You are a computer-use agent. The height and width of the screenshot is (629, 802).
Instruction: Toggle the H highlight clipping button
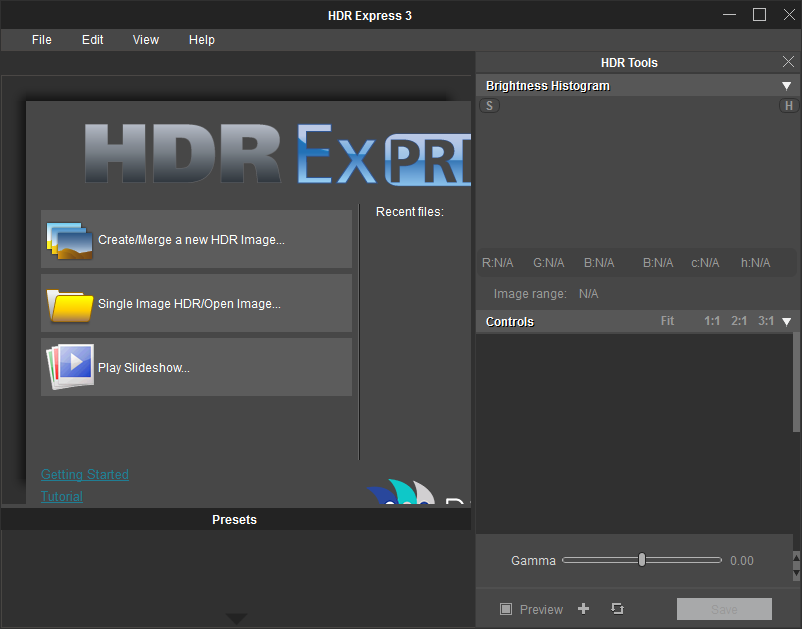pyautogui.click(x=789, y=106)
